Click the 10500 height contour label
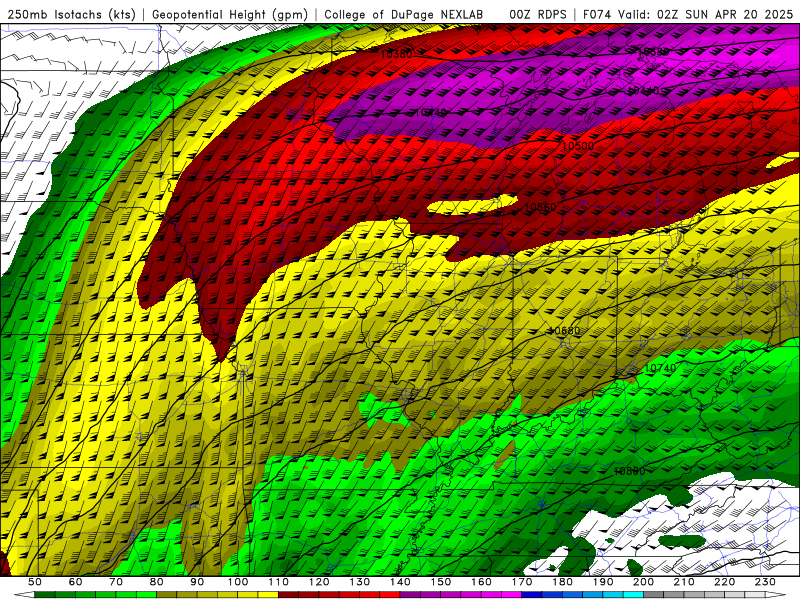The image size is (800, 600). [x=578, y=146]
